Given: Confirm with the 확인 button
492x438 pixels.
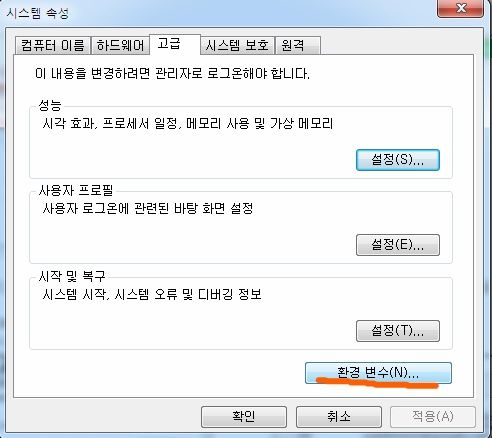Looking at the screenshot, I should (244, 417).
